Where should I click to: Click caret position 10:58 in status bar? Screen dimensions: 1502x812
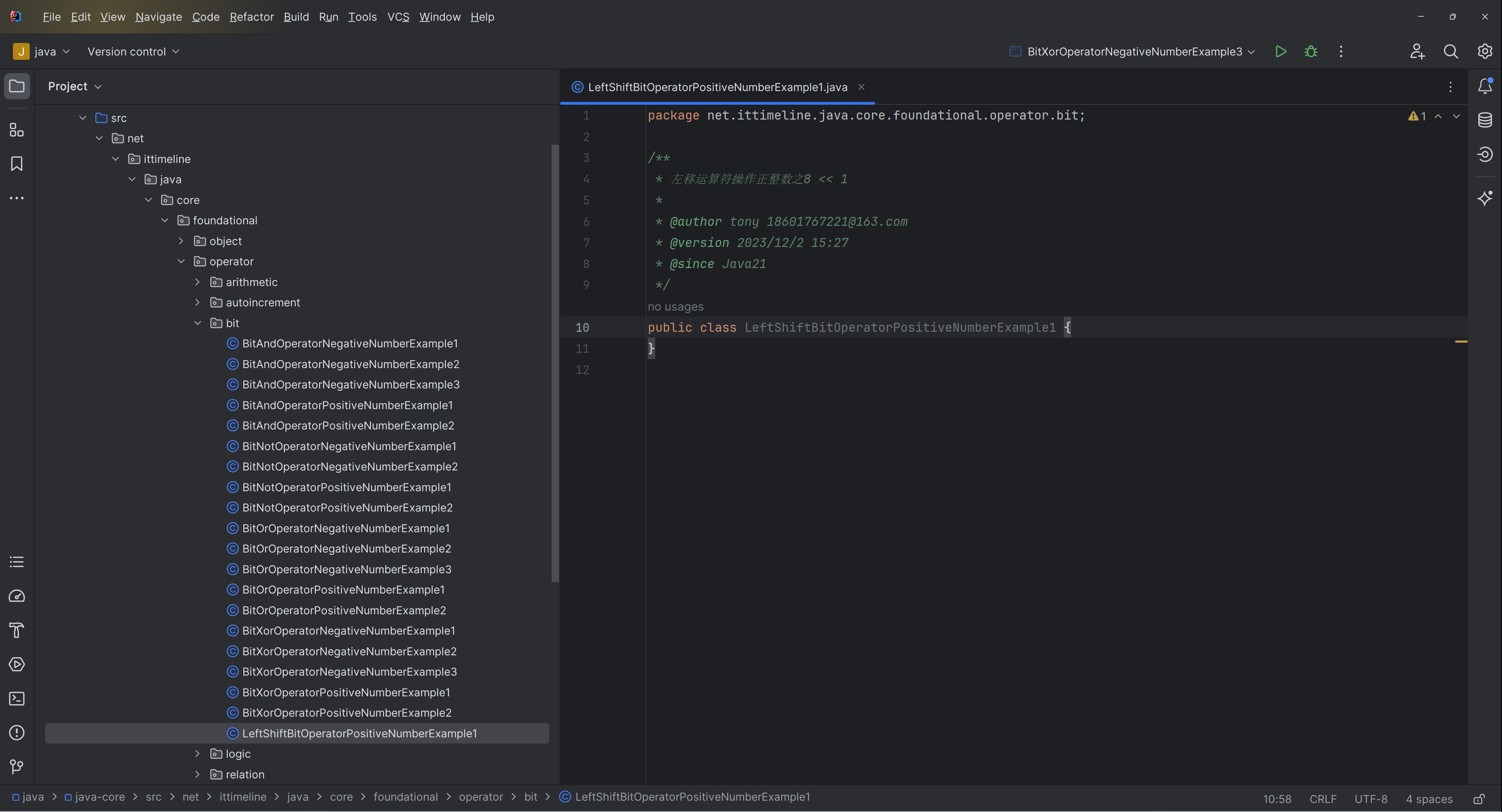point(1276,799)
